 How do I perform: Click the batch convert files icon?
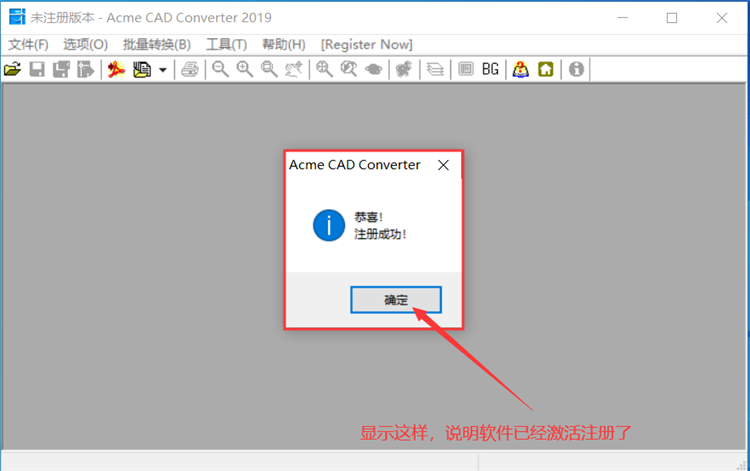click(x=142, y=69)
